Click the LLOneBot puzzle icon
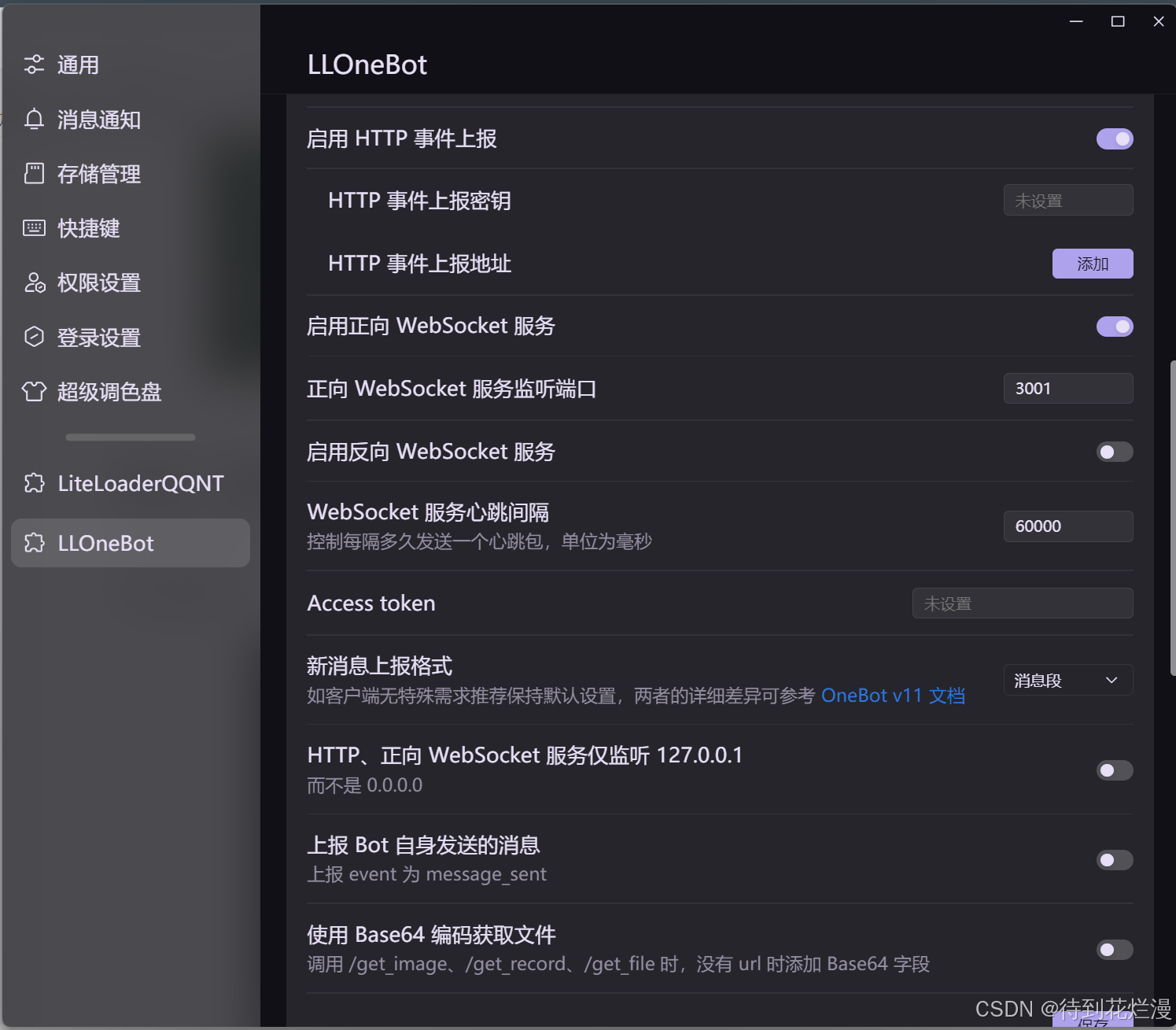 coord(35,543)
